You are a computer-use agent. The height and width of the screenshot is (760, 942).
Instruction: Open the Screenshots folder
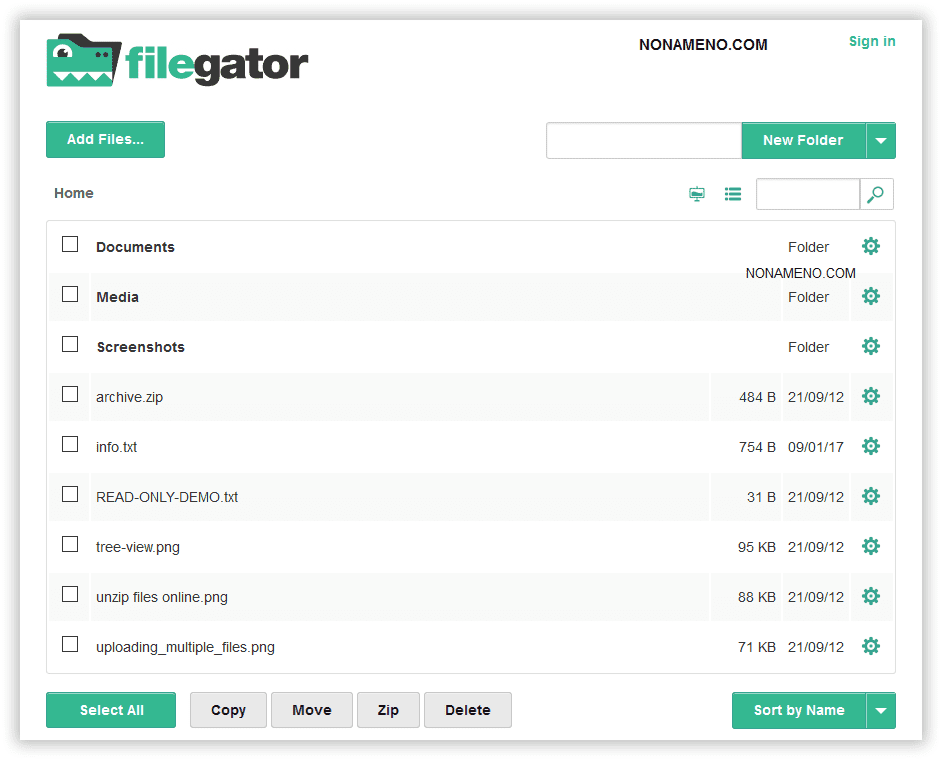pos(140,347)
